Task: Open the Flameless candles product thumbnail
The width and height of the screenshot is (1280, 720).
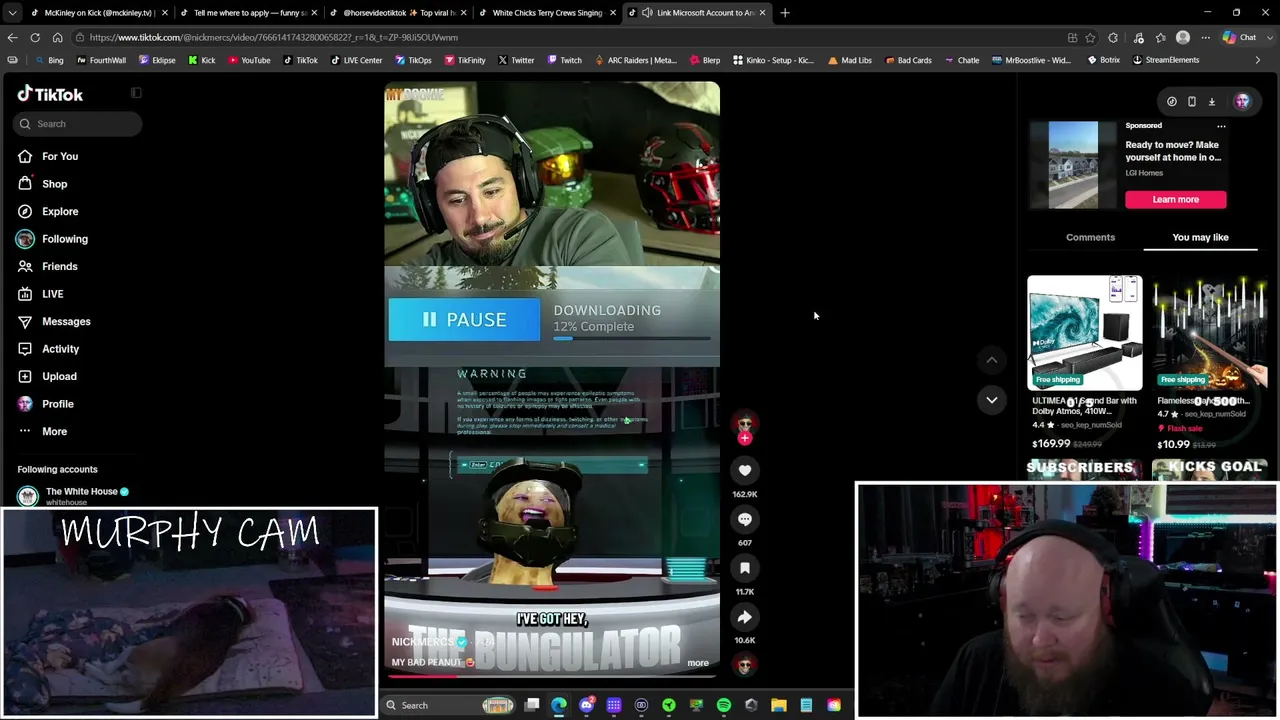Action: click(1210, 333)
